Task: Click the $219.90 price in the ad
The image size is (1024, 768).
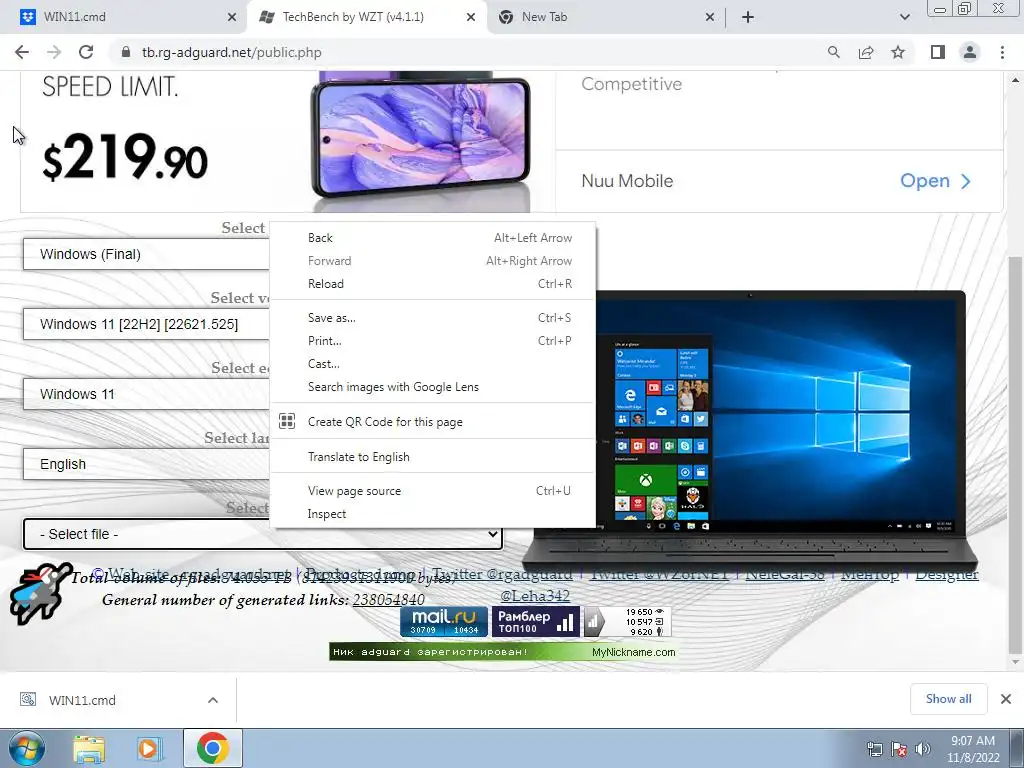Action: point(125,157)
